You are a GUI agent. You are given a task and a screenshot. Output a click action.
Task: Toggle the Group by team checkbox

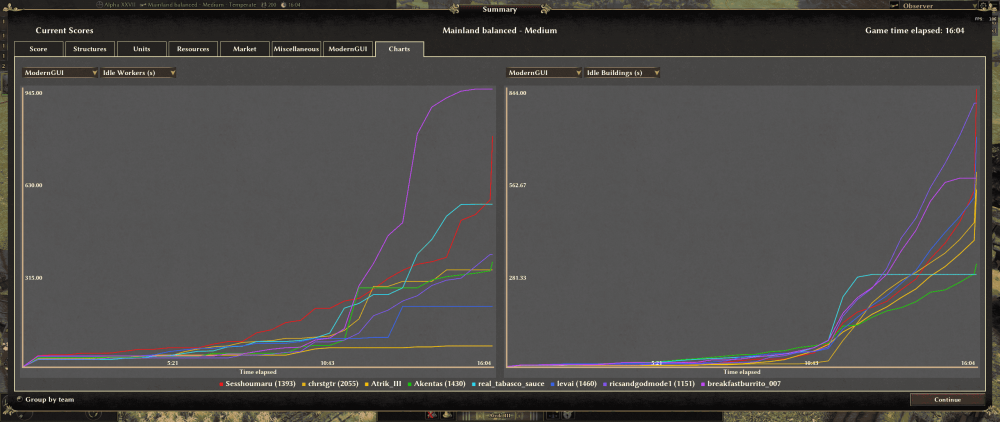20,400
